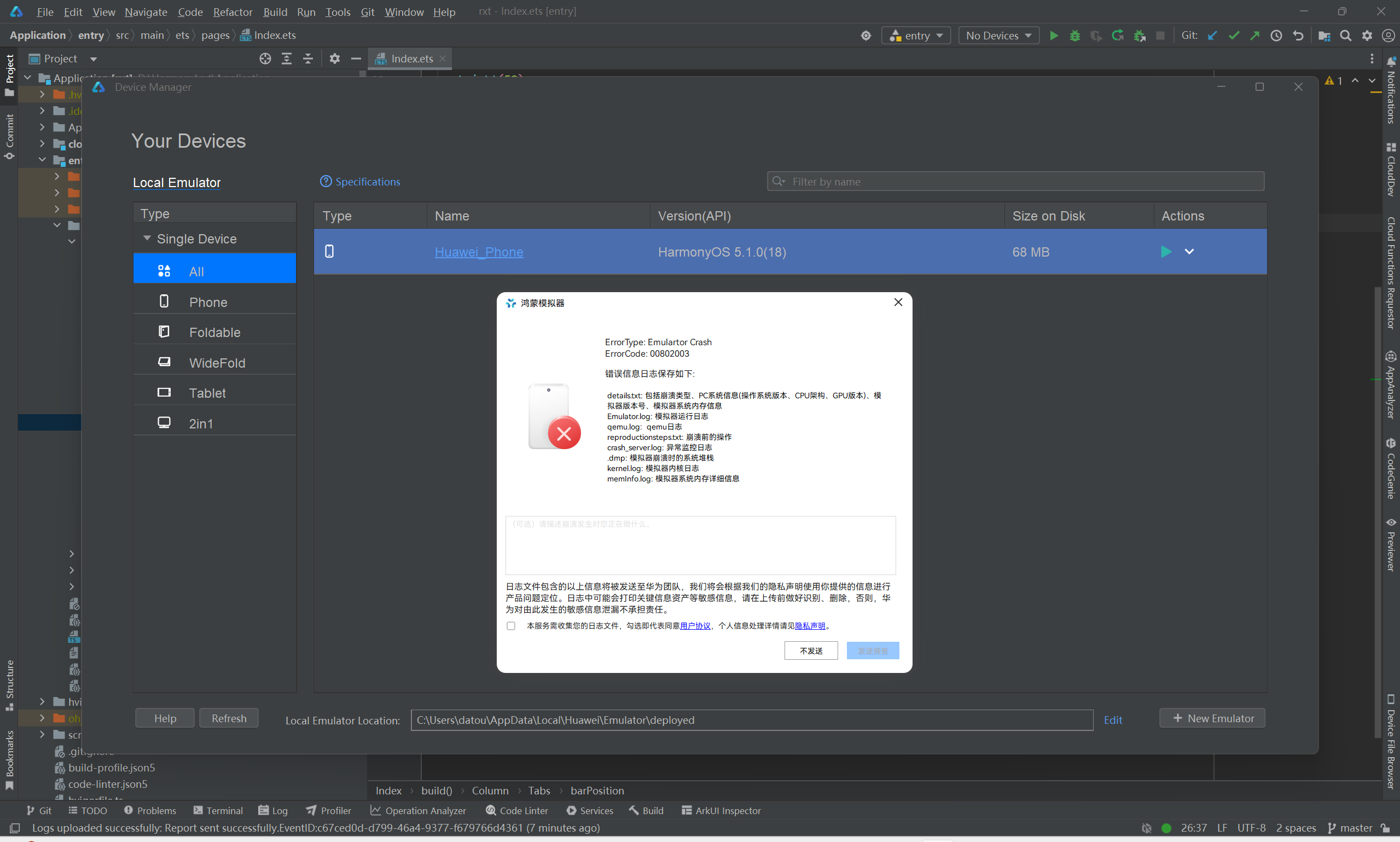The image size is (1400, 842).
Task: Open the ArkUI Inspector tool window
Action: pyautogui.click(x=721, y=811)
